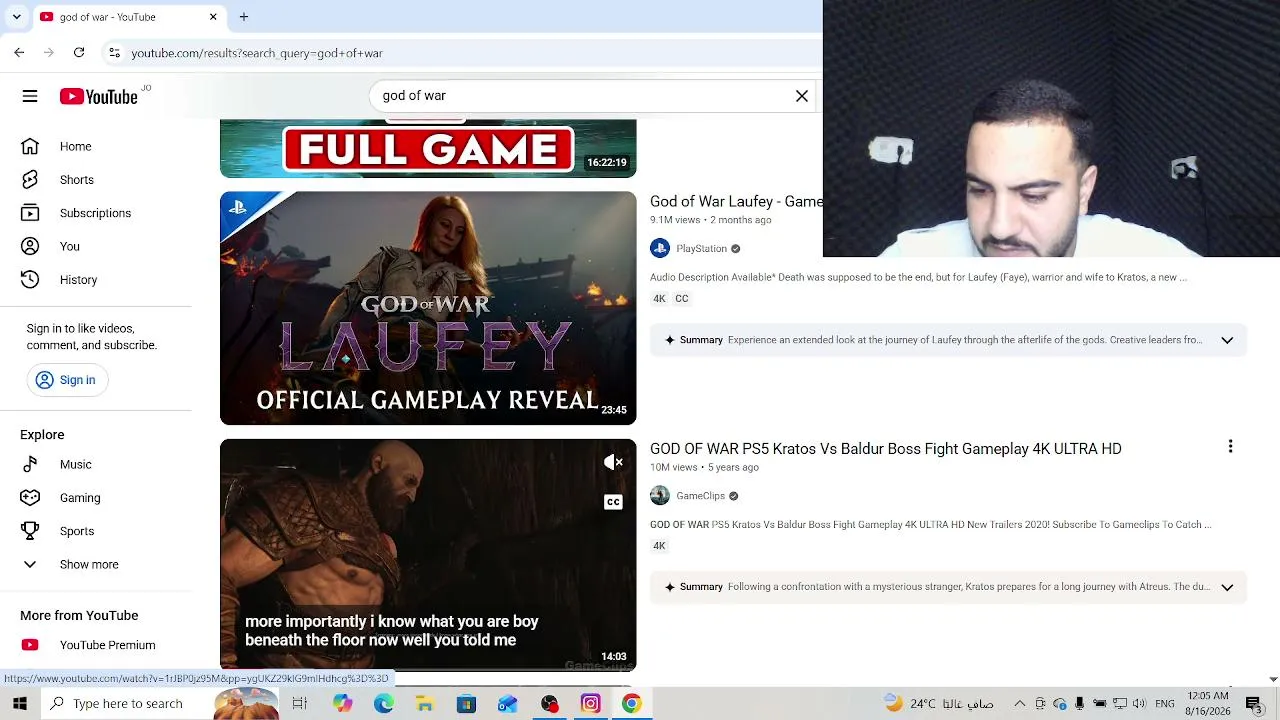
Task: Visit the PlayStation channel name link
Action: coord(701,249)
